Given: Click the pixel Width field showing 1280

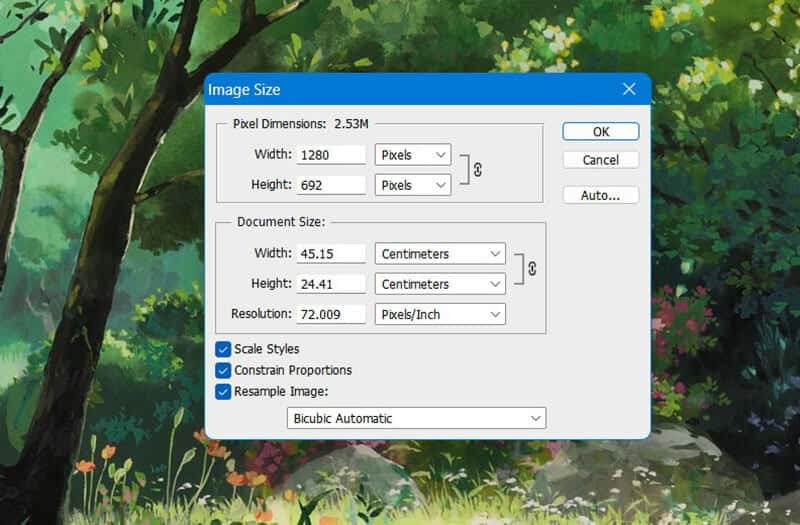Looking at the screenshot, I should click(x=331, y=155).
